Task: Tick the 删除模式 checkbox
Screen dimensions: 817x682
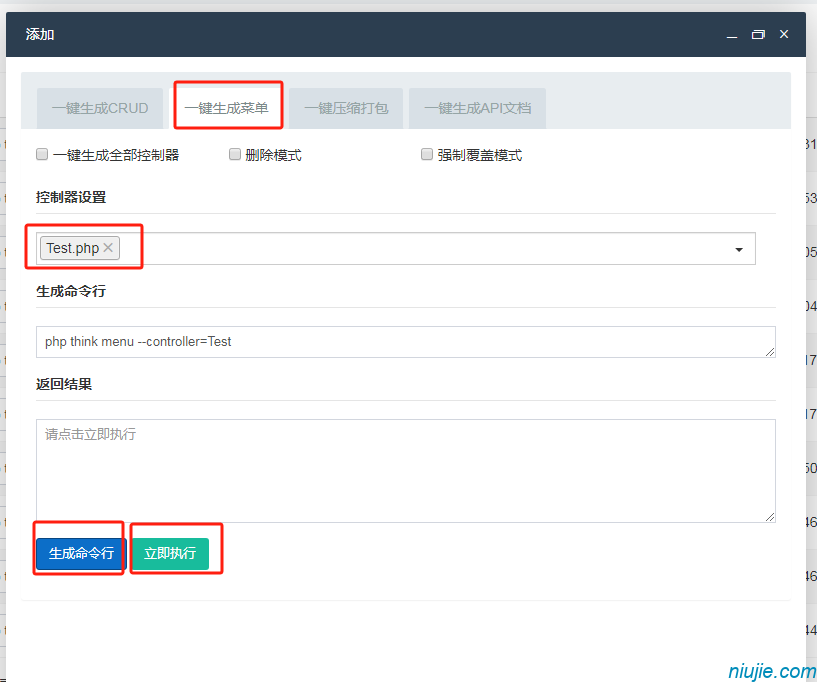Action: click(235, 155)
